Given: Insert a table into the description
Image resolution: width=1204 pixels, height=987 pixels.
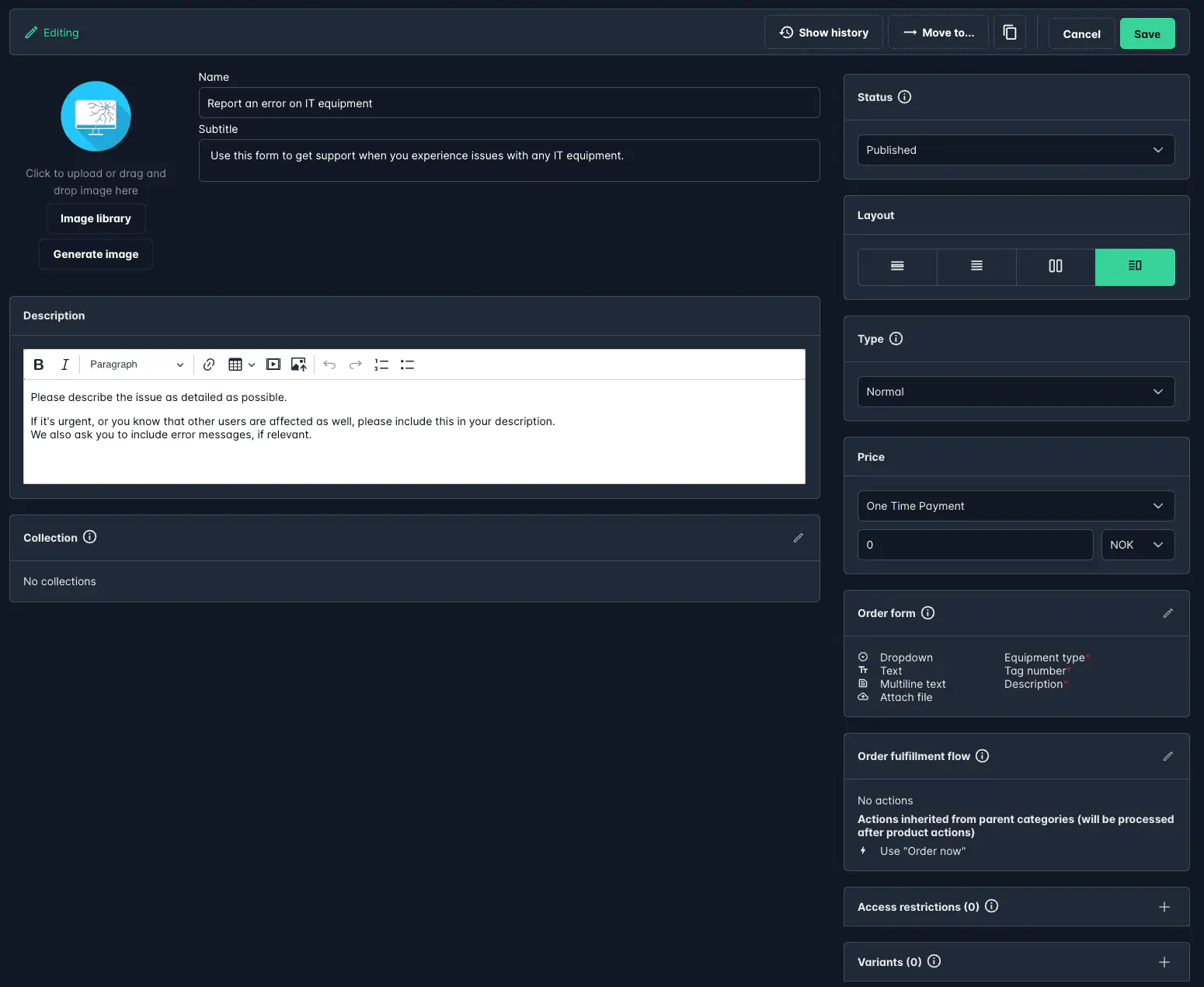Looking at the screenshot, I should 236,364.
